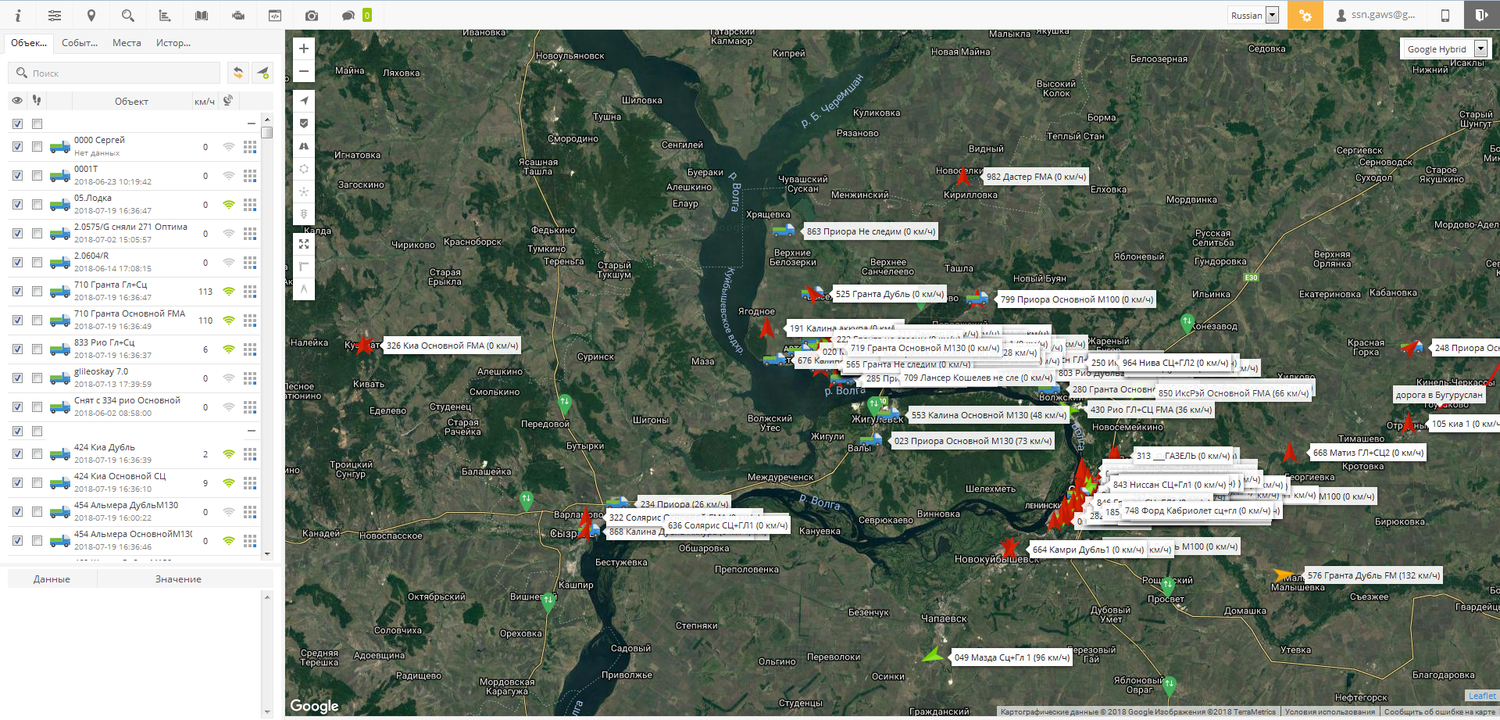Click the reload objects arrows icon
The height and width of the screenshot is (720, 1500).
238,73
